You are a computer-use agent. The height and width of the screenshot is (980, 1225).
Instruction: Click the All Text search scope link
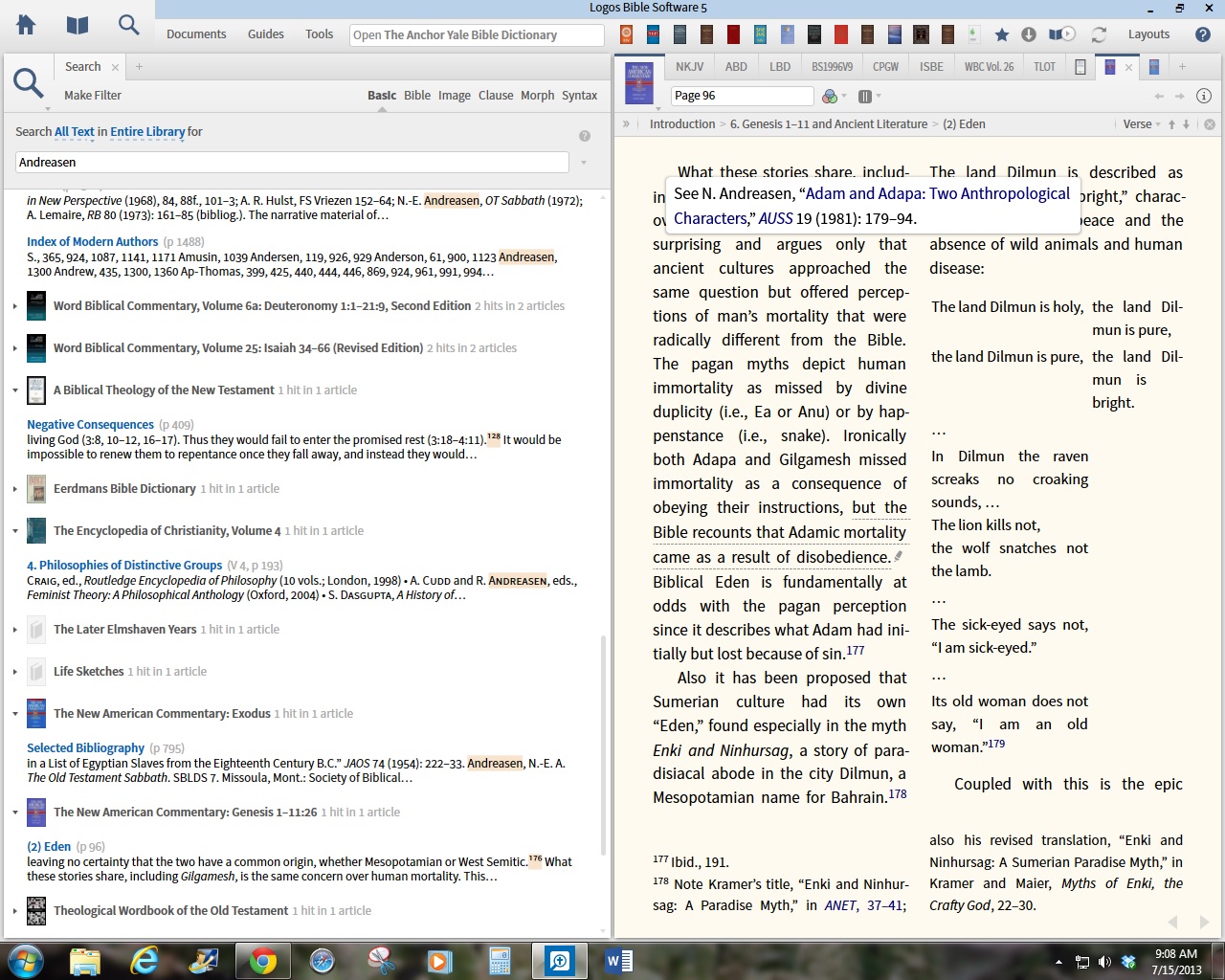(75, 132)
